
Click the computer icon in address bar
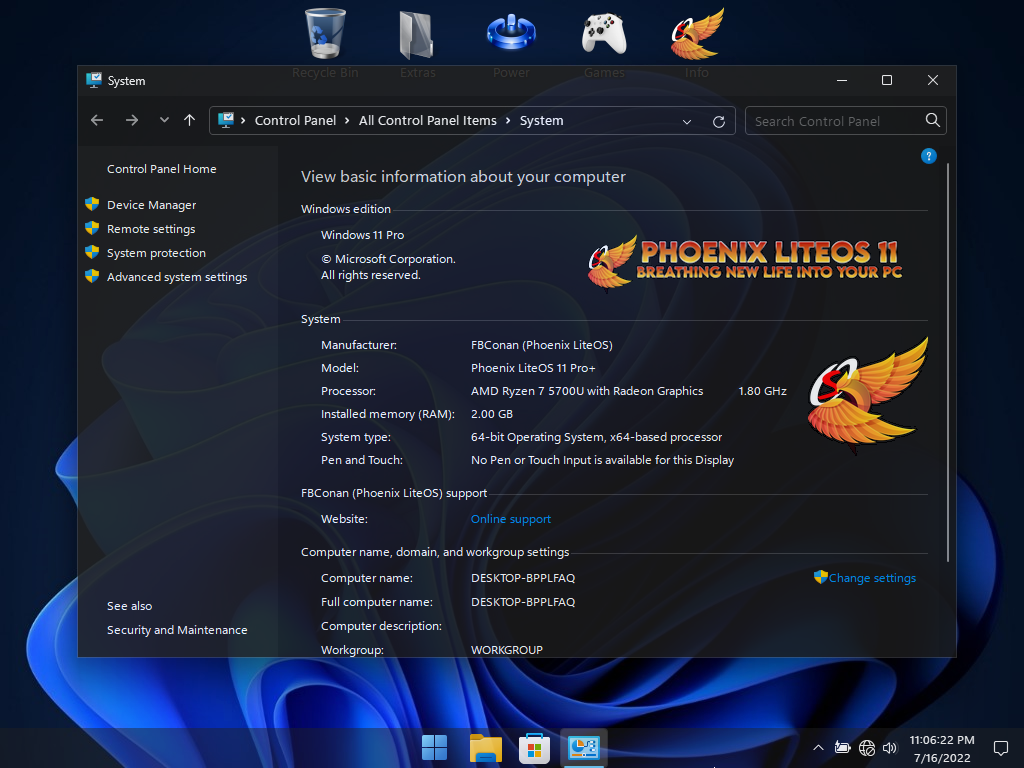tap(226, 120)
